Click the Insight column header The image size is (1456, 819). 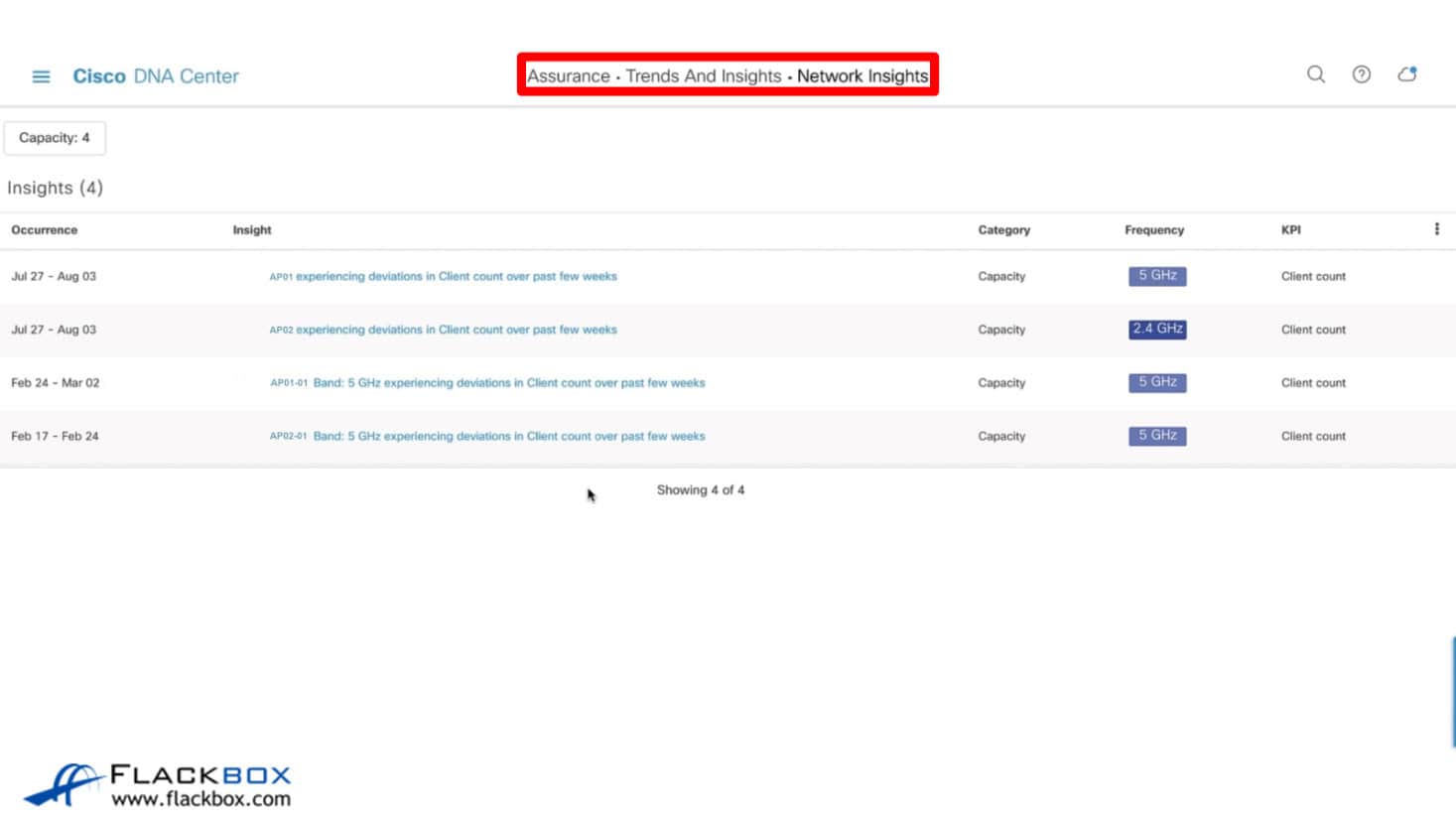[x=252, y=230]
